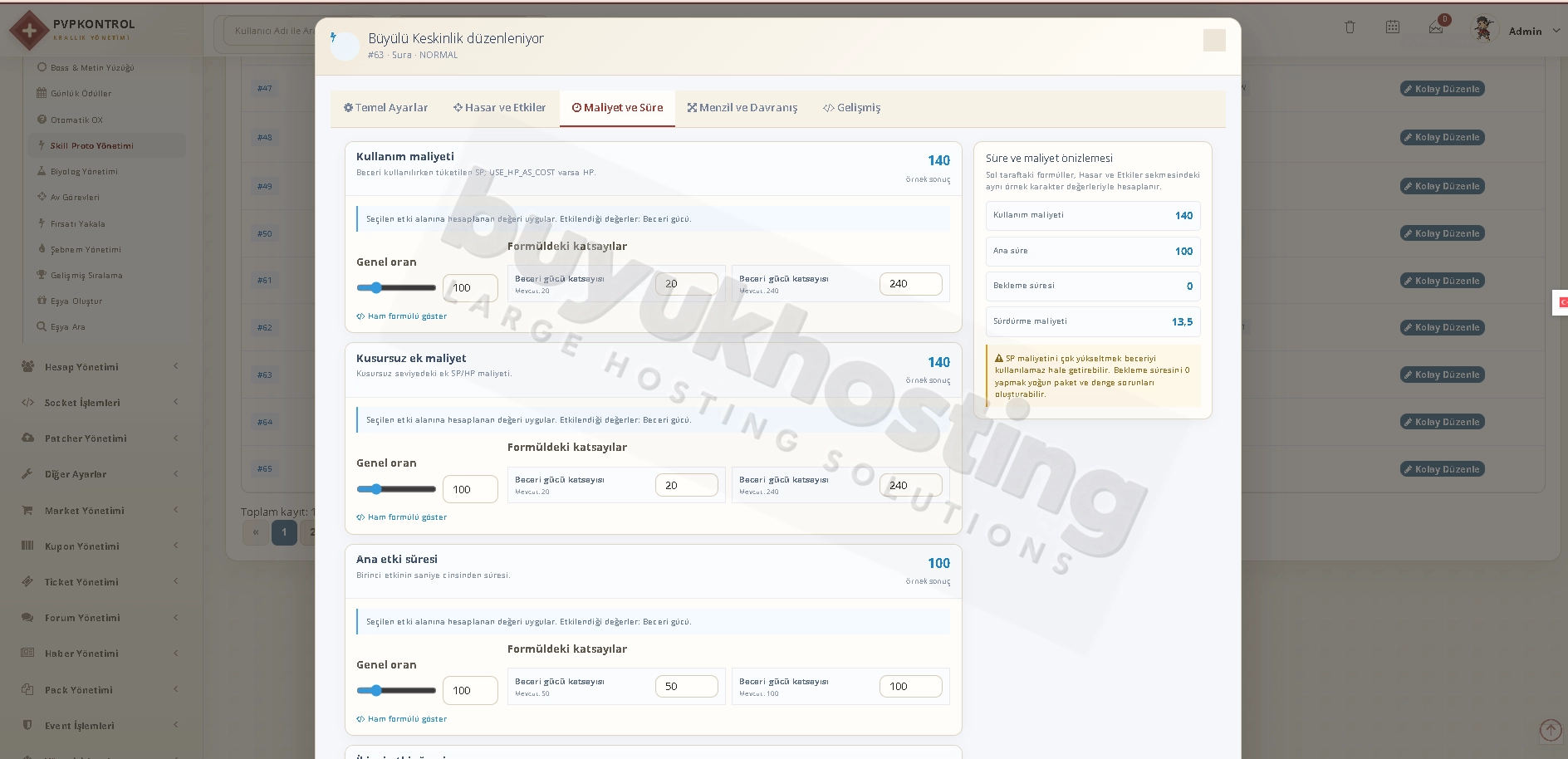1568x759 pixels.
Task: Edit coefficient 240 in Kullanım maliyeti
Action: tap(910, 284)
